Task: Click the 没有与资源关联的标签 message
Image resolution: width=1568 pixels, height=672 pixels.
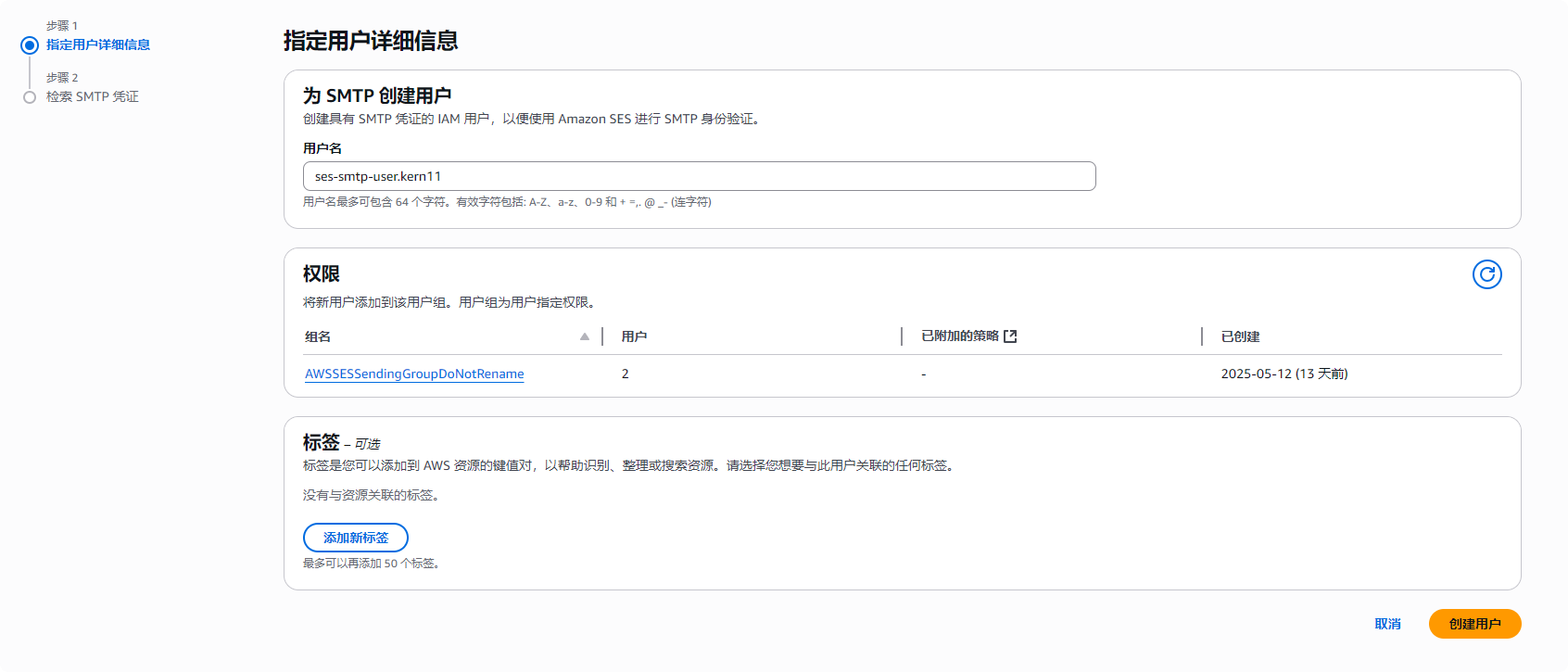Action: tap(372, 495)
